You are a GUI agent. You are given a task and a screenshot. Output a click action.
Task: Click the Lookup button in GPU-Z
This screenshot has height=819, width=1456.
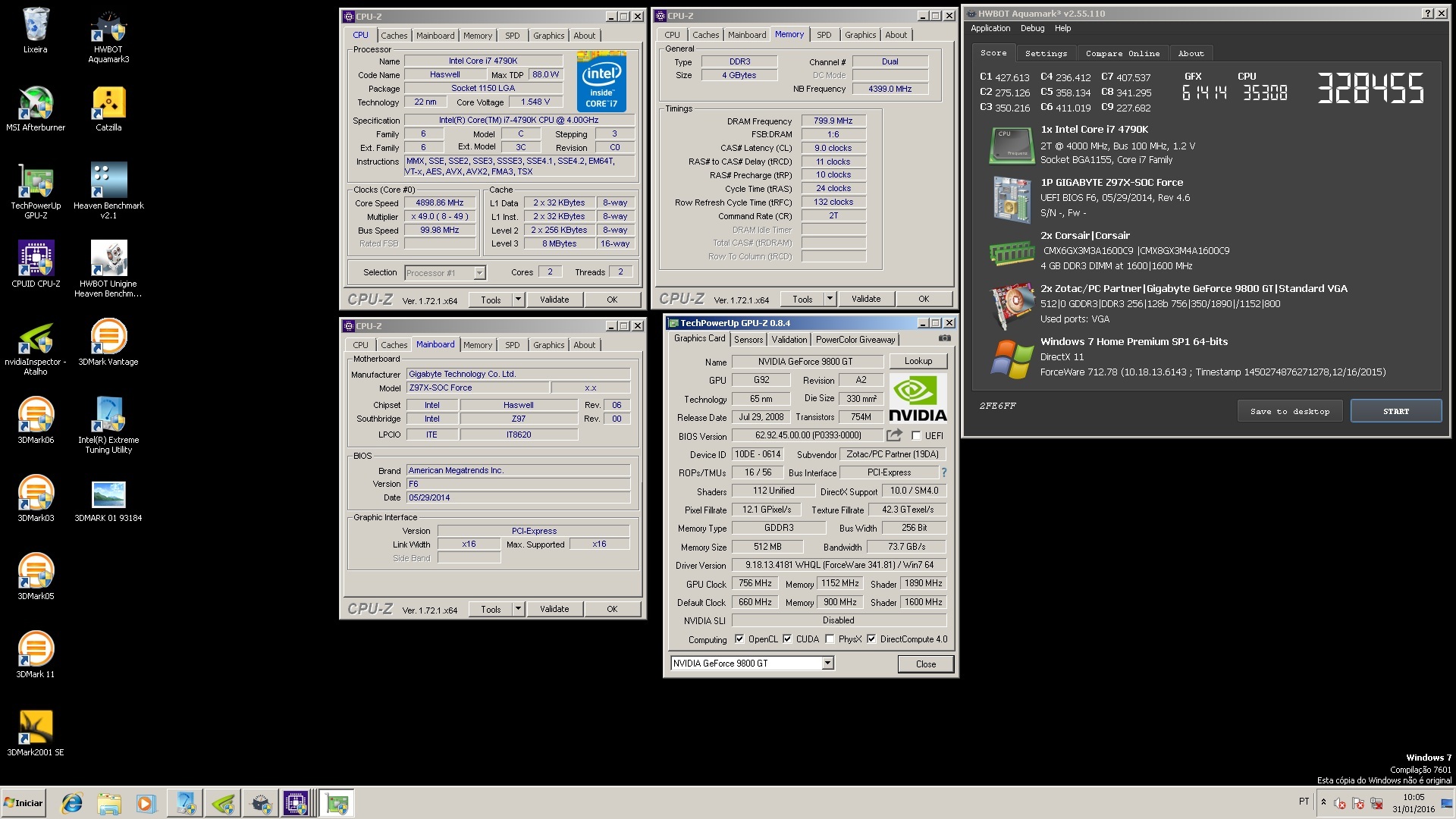pos(918,362)
